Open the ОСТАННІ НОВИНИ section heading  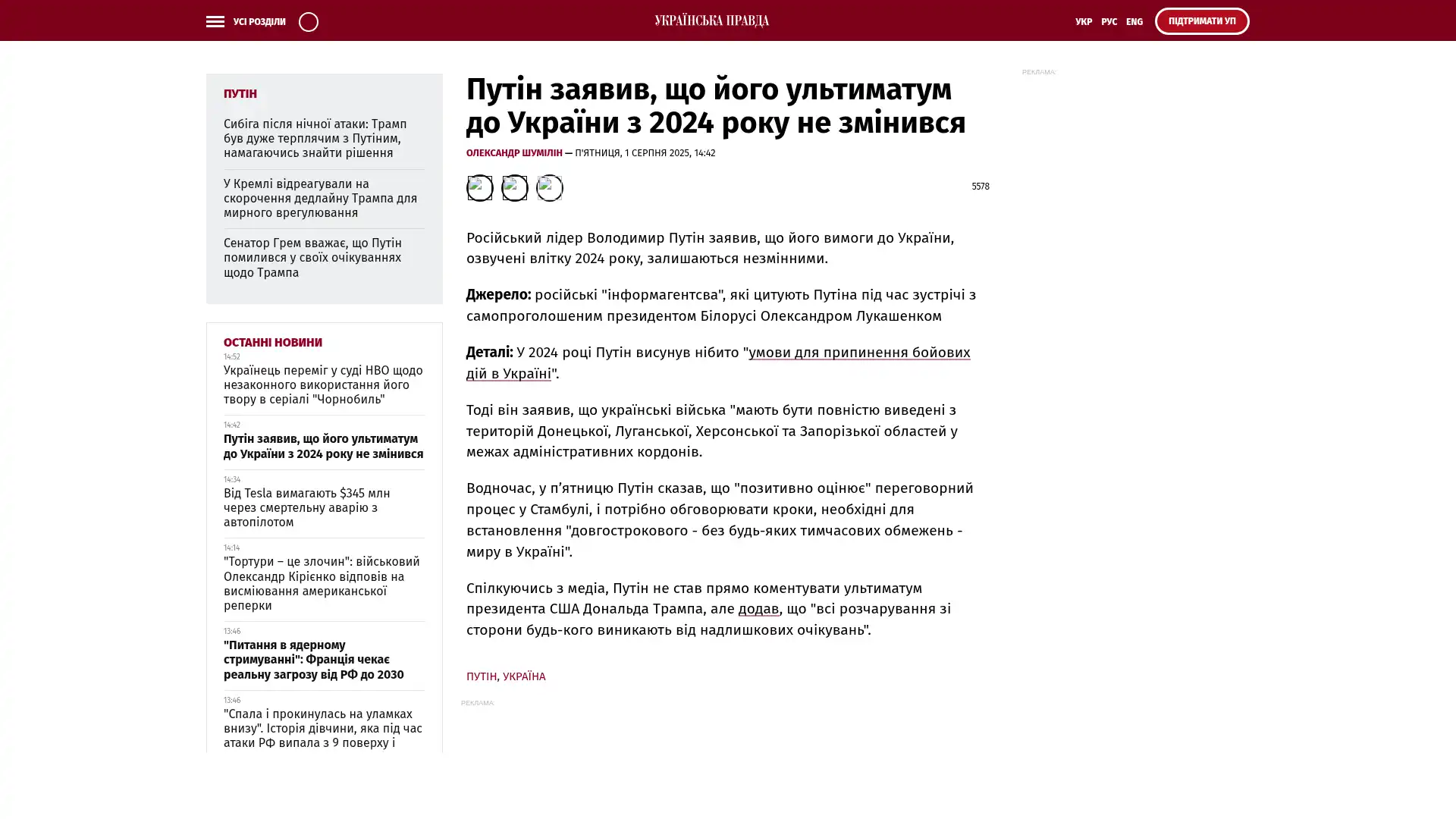(272, 342)
